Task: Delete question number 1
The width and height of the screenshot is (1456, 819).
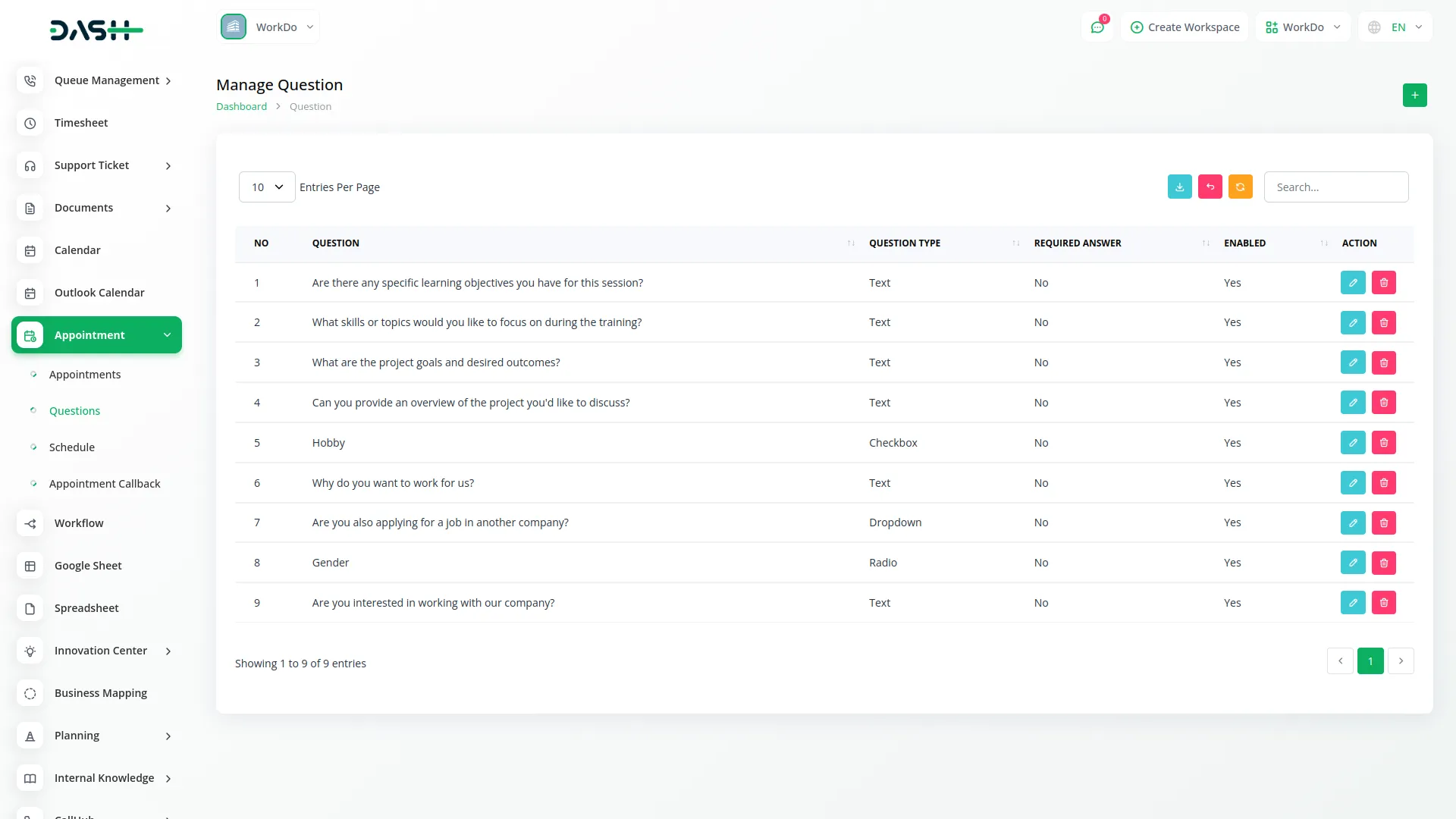Action: pos(1383,283)
